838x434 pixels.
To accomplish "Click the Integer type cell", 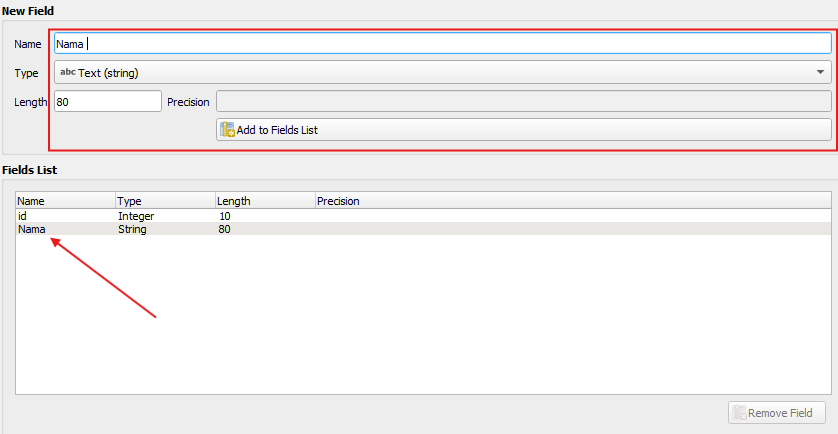I will pos(136,216).
